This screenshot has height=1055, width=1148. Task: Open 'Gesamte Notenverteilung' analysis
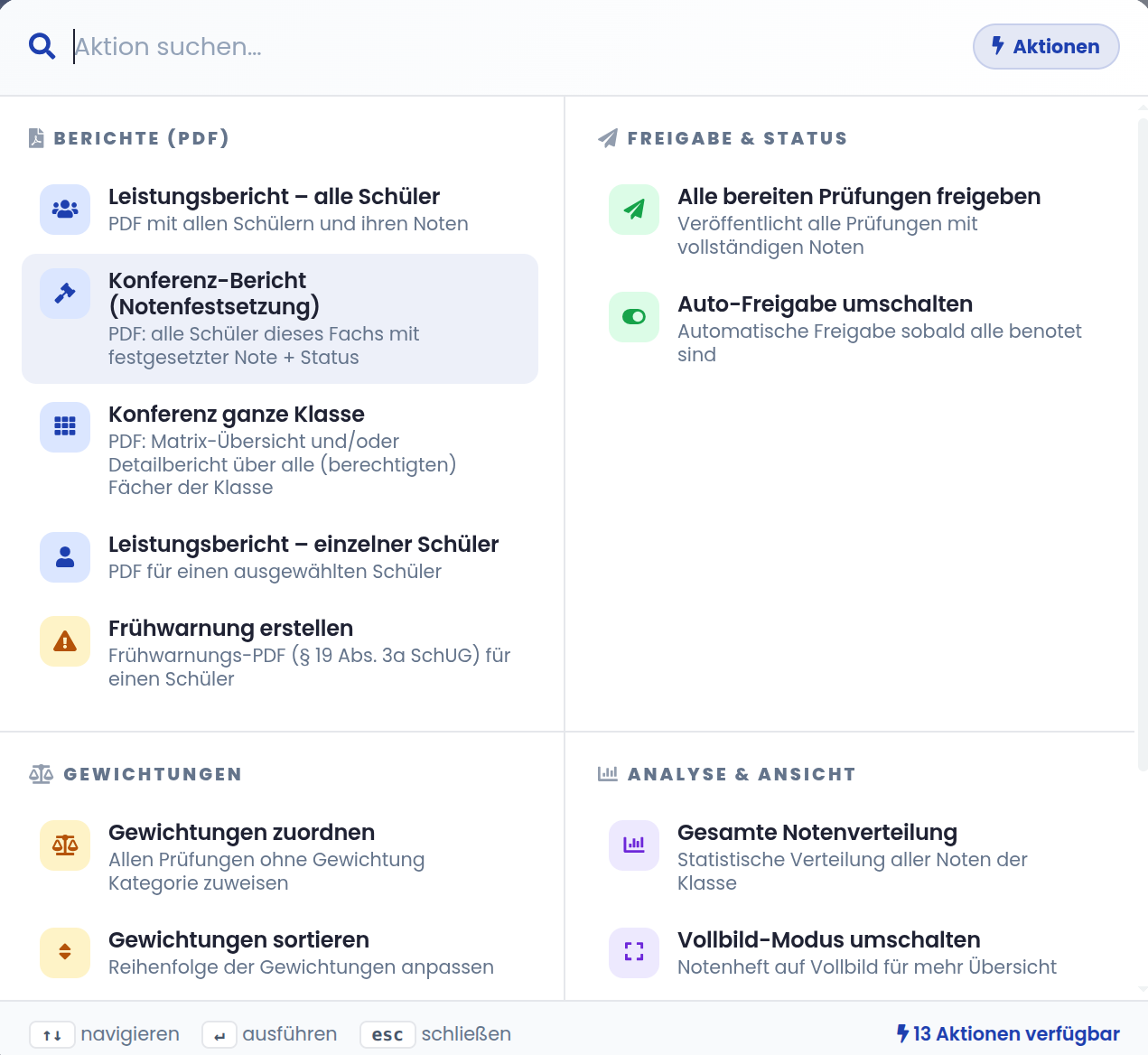point(849,857)
